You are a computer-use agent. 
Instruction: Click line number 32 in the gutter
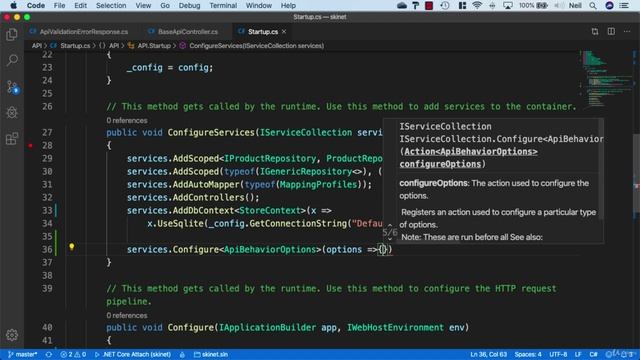click(x=47, y=198)
